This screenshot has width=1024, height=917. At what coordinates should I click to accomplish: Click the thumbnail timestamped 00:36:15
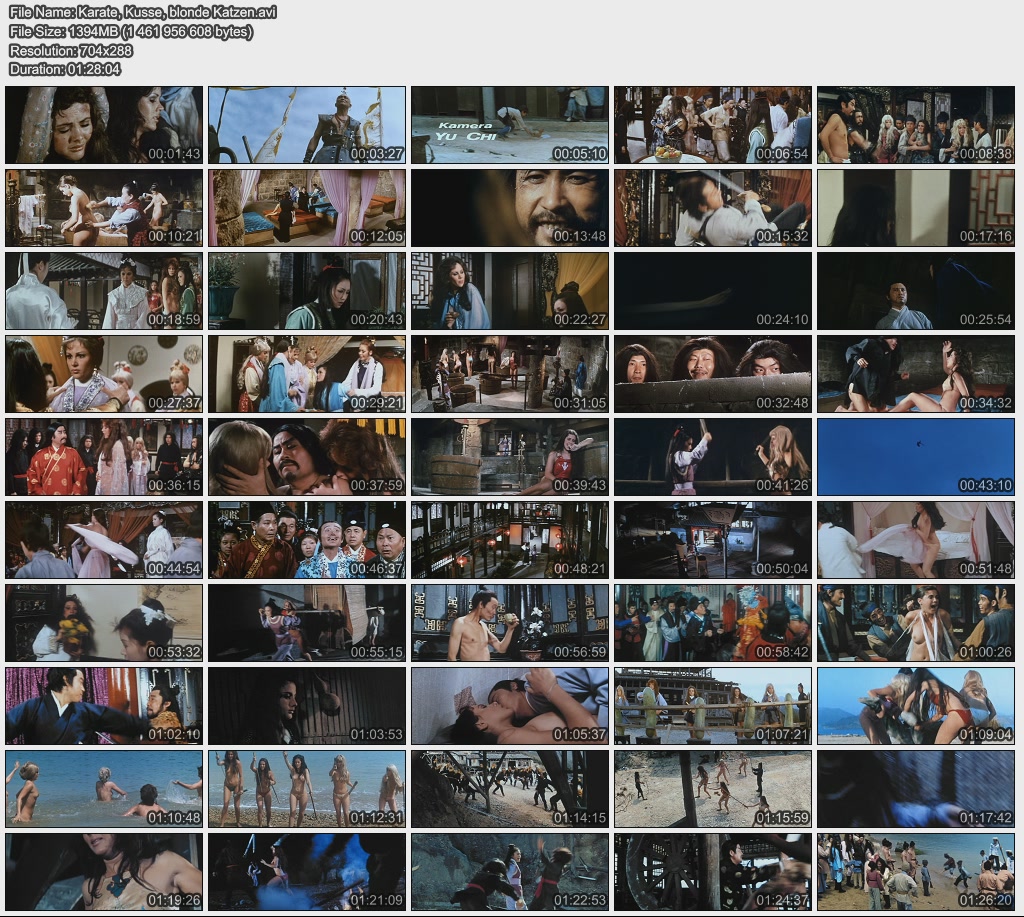104,457
